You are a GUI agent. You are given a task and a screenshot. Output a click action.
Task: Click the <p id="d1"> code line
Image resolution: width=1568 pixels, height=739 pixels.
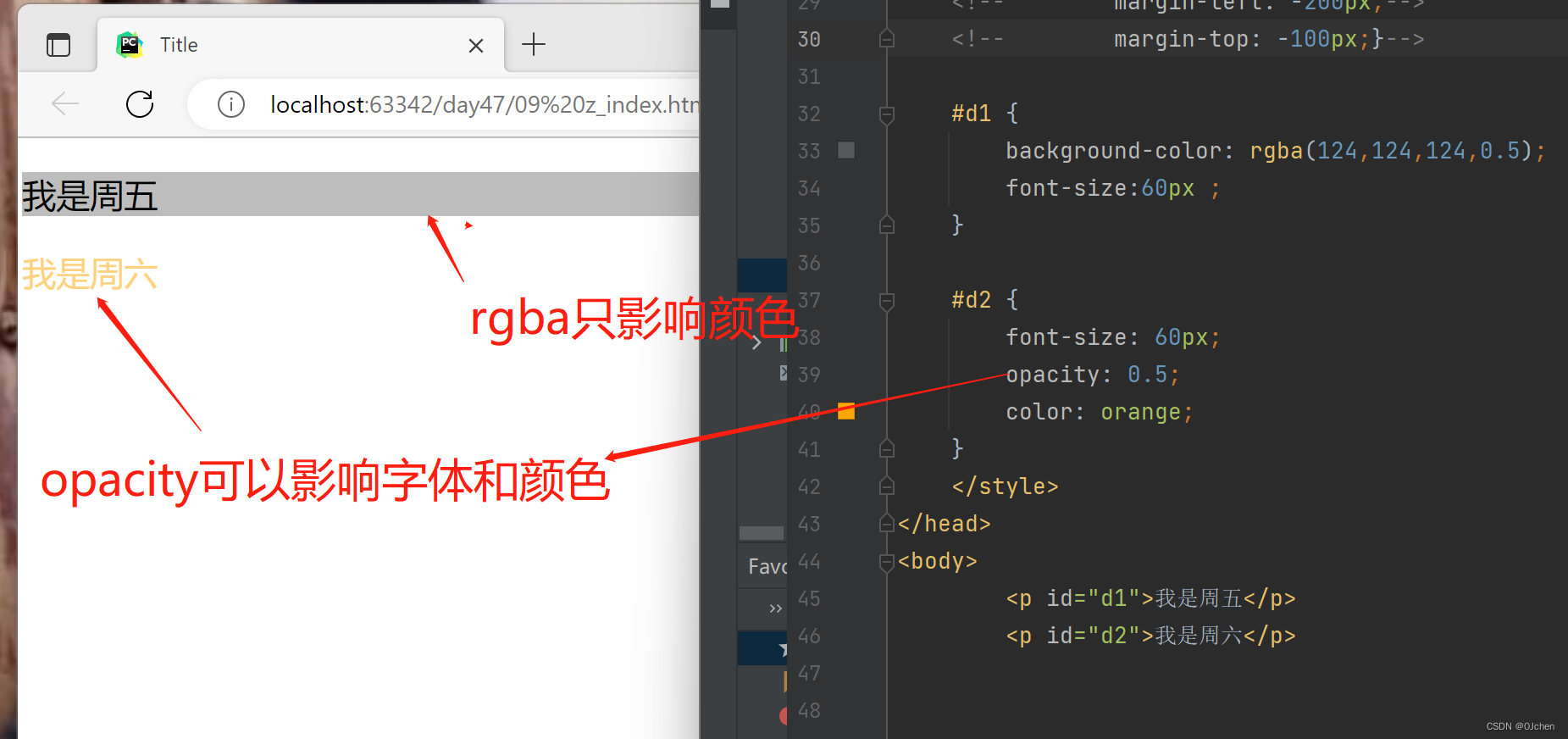click(x=1150, y=598)
